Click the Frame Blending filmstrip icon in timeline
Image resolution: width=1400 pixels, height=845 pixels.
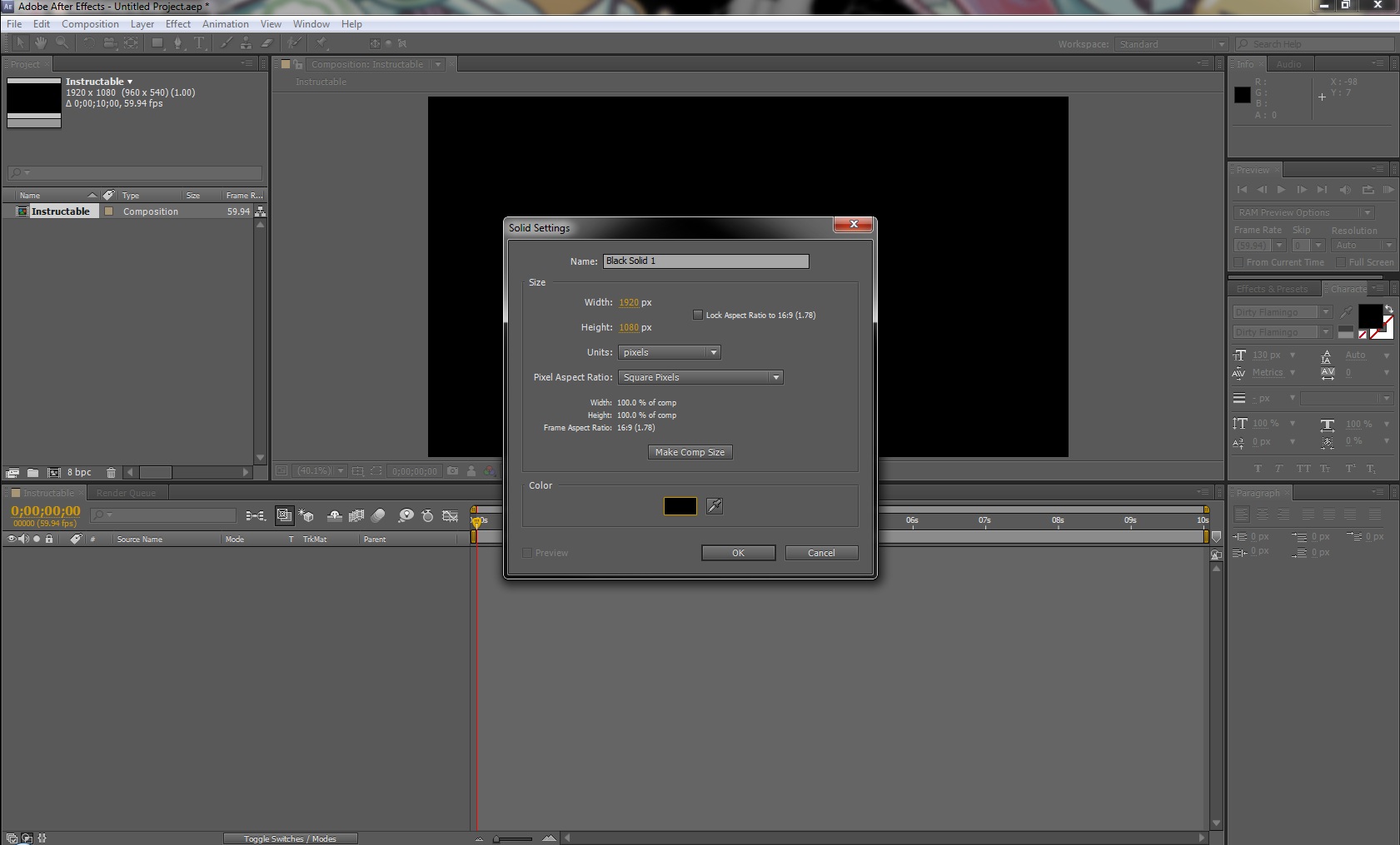356,516
